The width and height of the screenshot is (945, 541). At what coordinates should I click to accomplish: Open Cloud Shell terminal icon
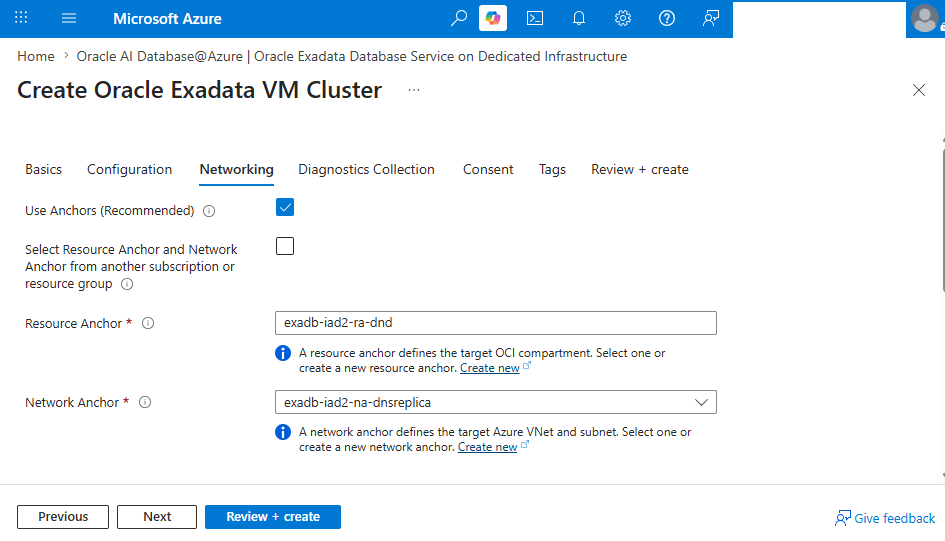[535, 18]
